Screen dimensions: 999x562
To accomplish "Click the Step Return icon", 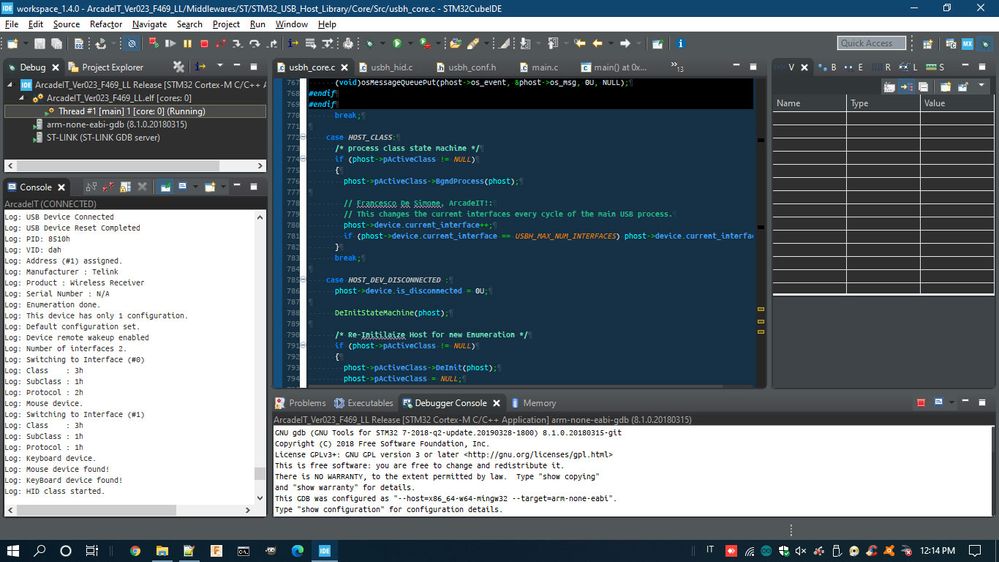I will click(272, 43).
